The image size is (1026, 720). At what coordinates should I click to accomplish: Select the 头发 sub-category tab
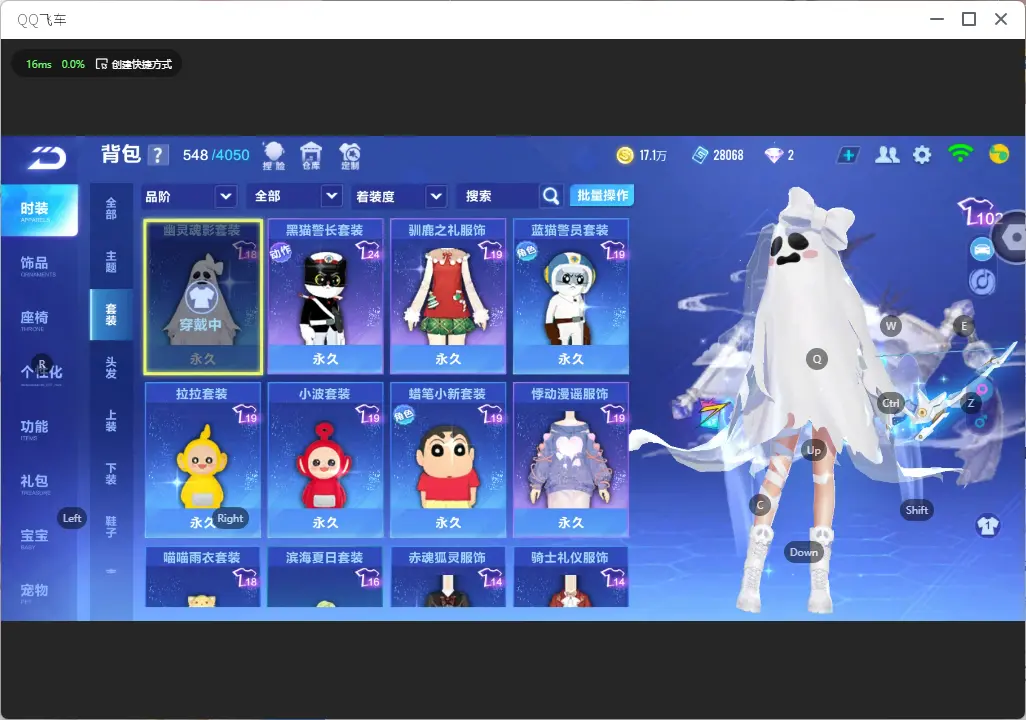[x=111, y=368]
